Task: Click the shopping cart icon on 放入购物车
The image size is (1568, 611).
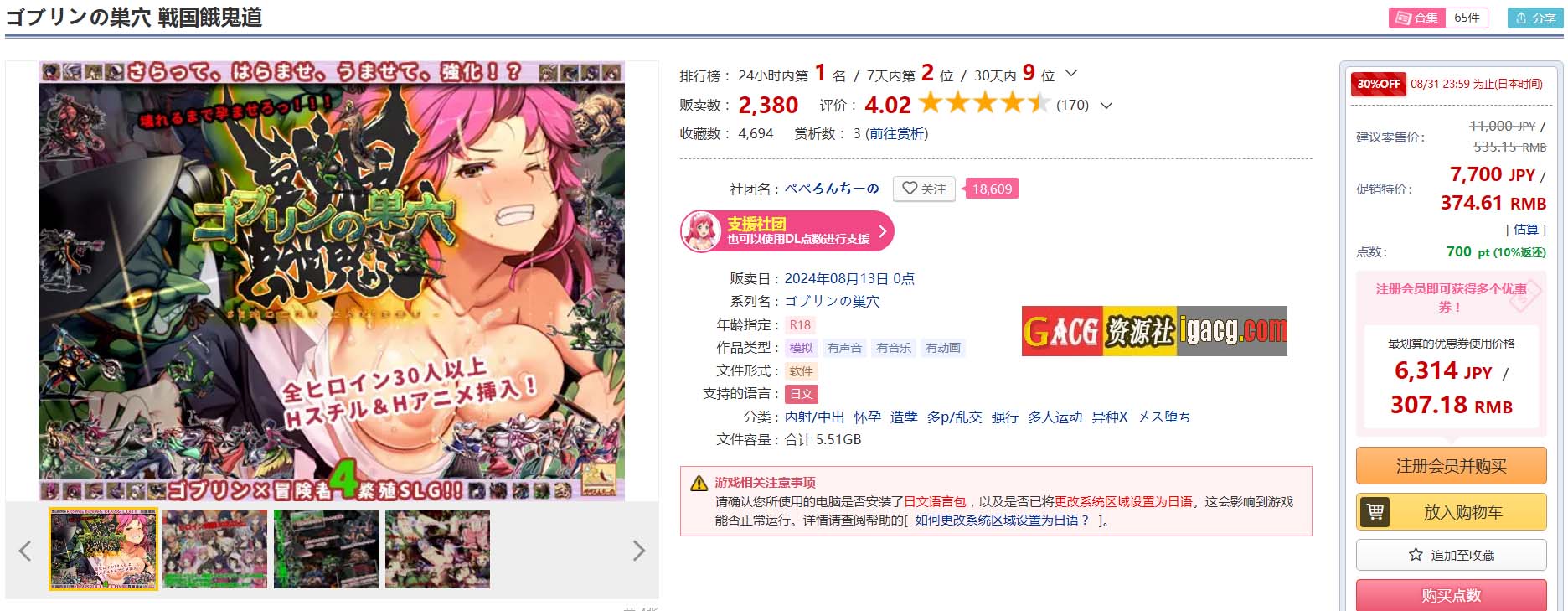Action: (x=1375, y=511)
